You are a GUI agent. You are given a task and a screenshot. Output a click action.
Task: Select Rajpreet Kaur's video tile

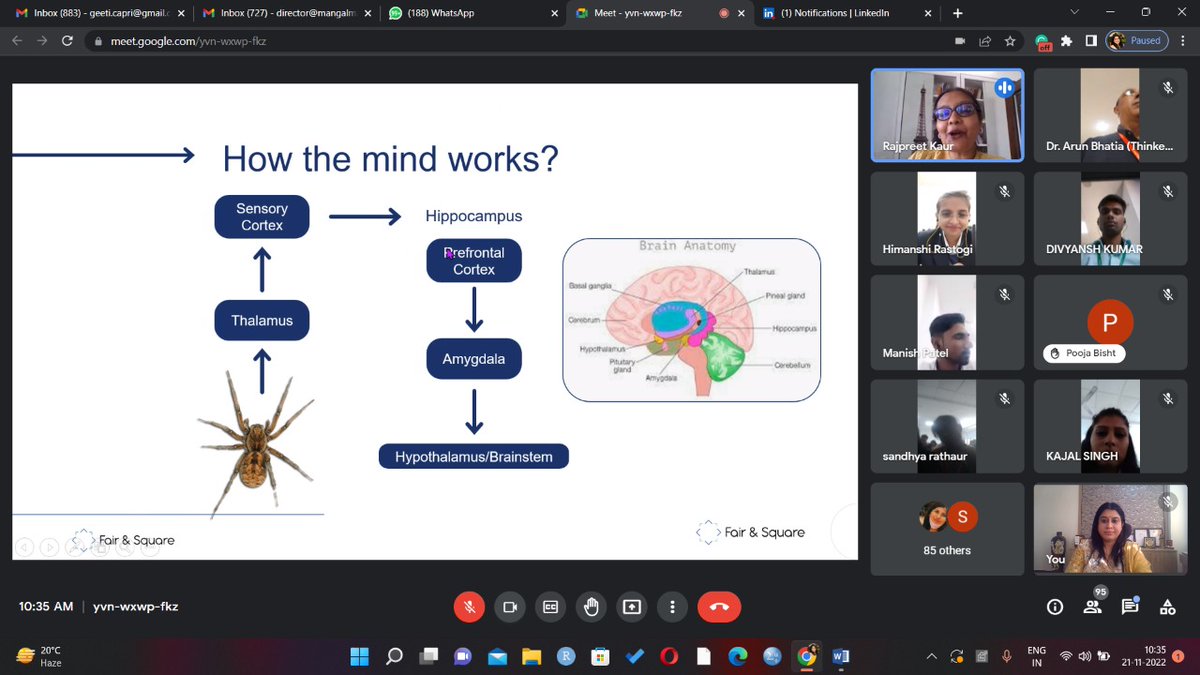947,114
